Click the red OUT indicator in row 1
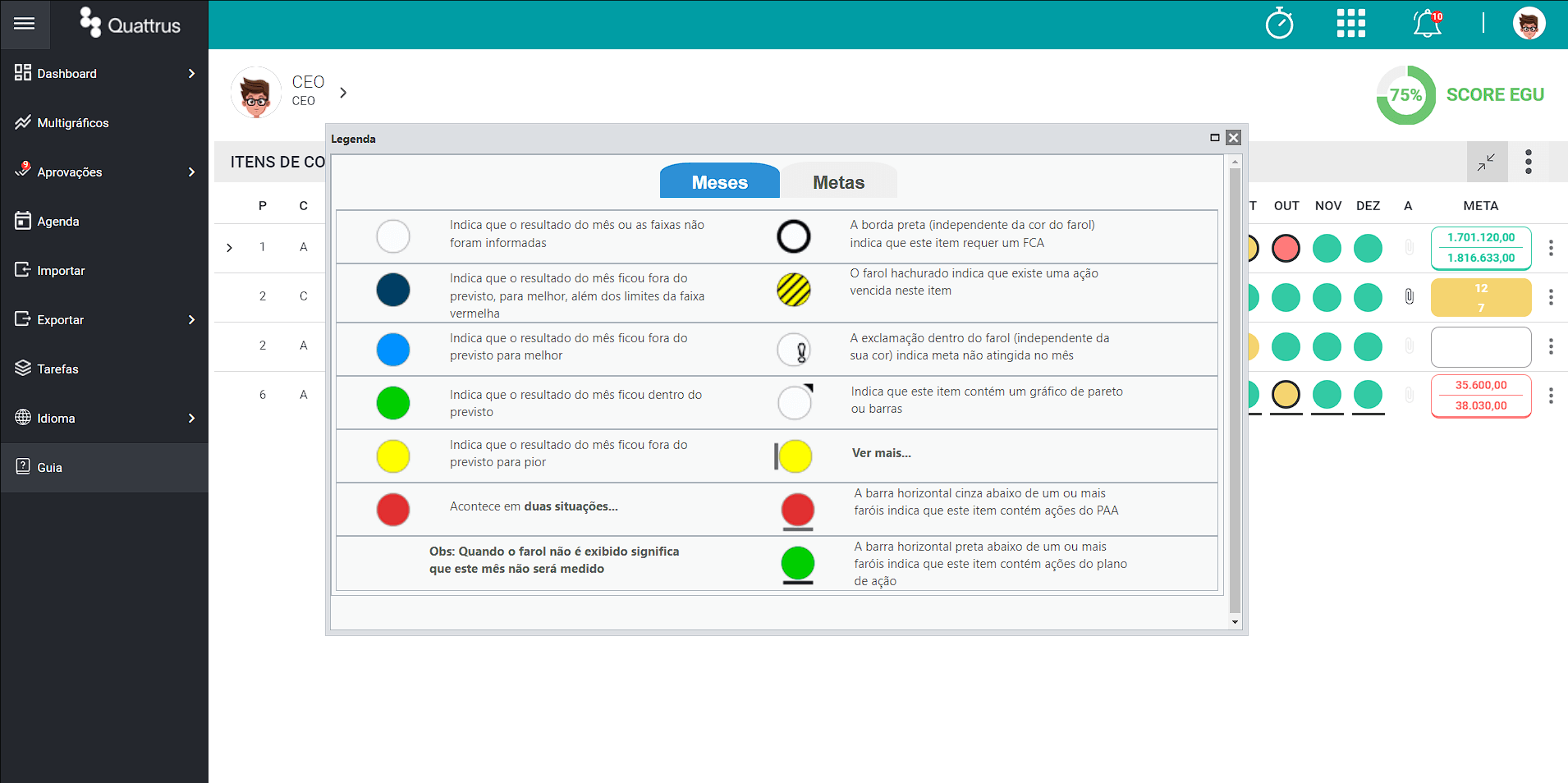Image resolution: width=1568 pixels, height=783 pixels. tap(1286, 248)
